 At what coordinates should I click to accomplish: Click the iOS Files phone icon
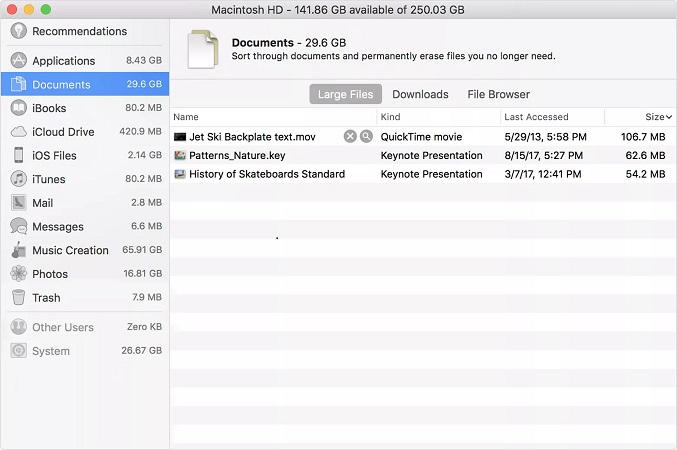coord(19,155)
